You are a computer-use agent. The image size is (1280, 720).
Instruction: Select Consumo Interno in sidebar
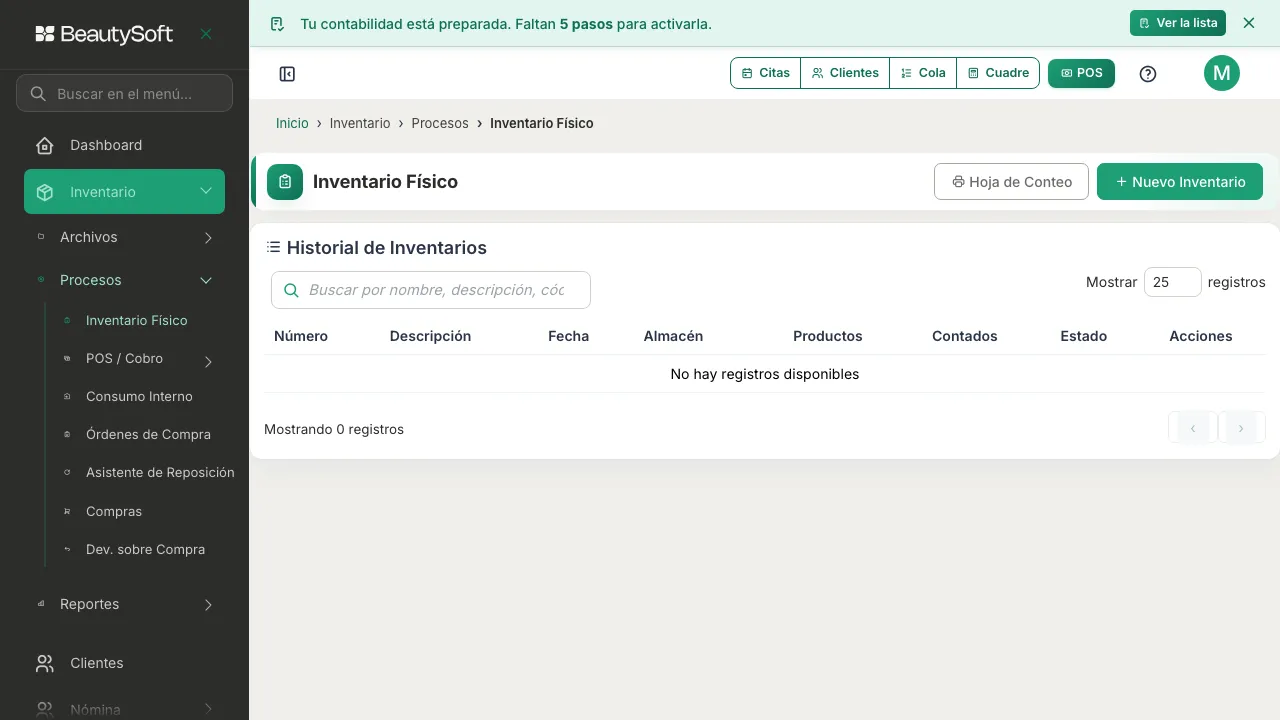(x=139, y=397)
